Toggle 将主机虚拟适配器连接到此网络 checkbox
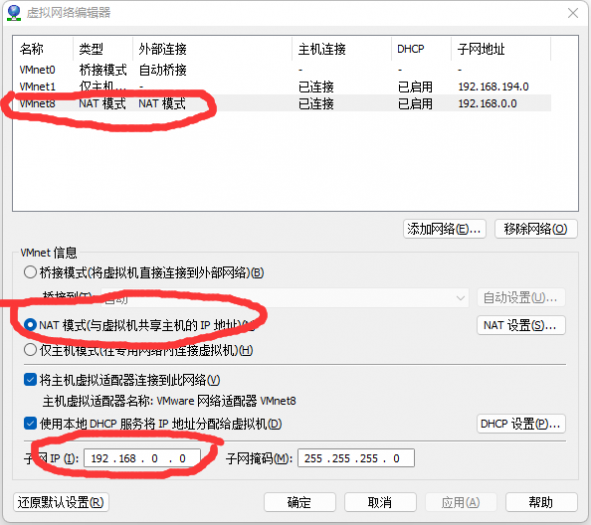591x525 pixels. pyautogui.click(x=30, y=380)
